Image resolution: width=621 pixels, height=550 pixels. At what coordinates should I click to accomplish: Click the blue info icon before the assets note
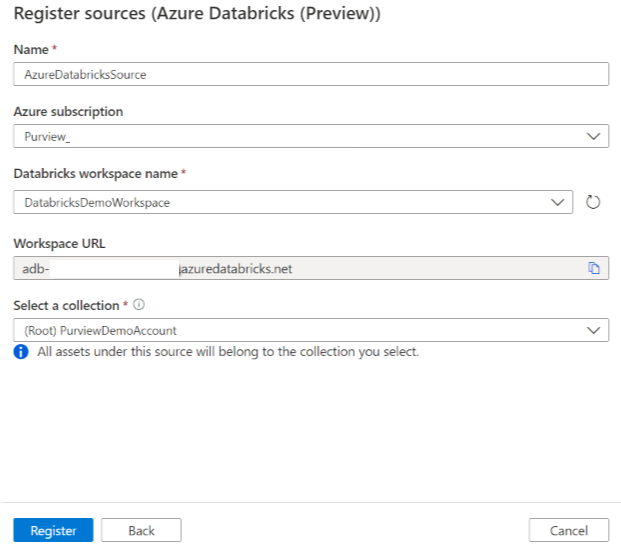pyautogui.click(x=21, y=352)
